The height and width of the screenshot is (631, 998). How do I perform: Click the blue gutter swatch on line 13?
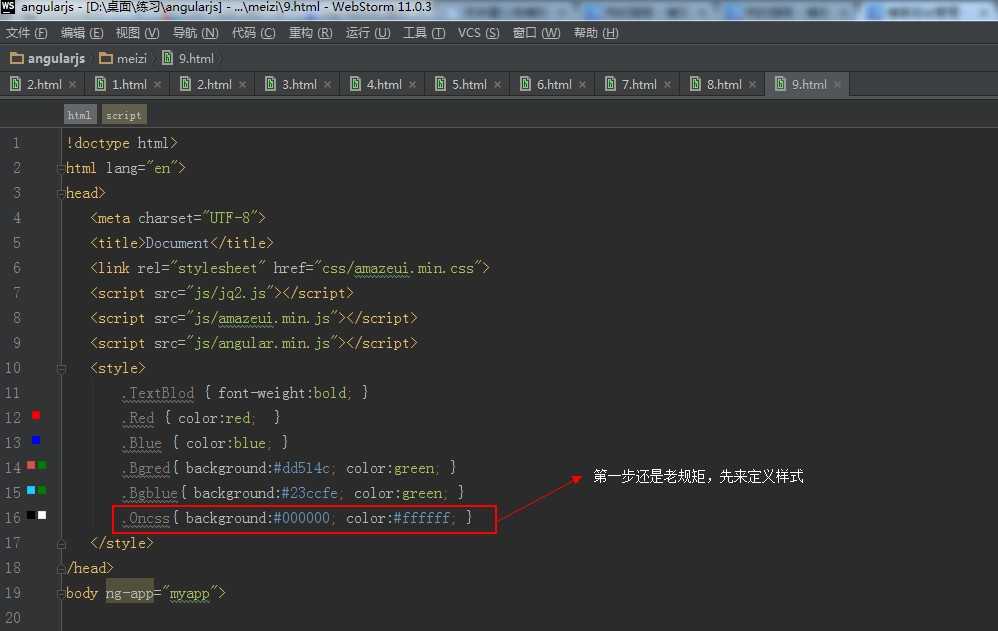click(36, 440)
